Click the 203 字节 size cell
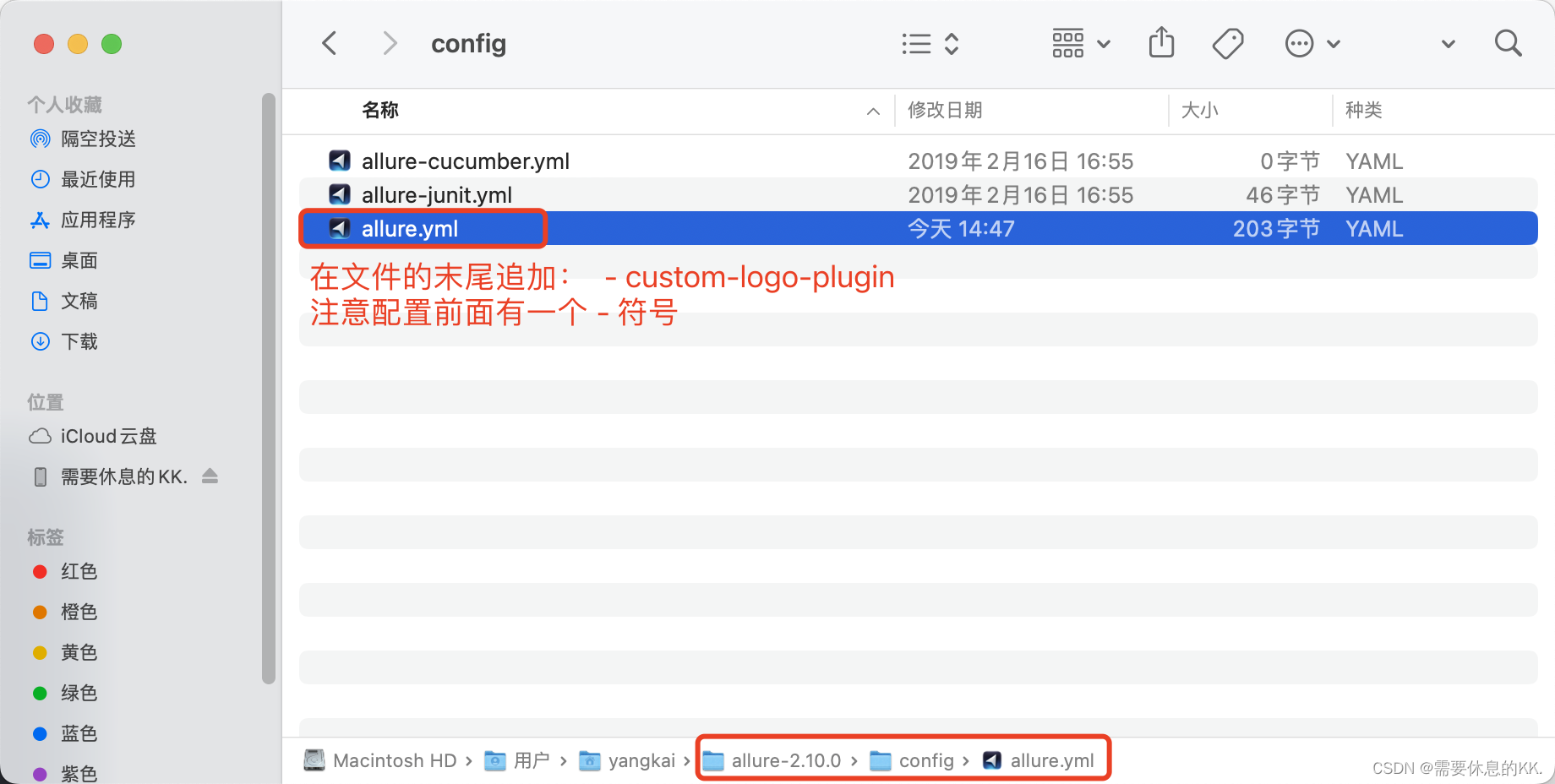The image size is (1555, 784). 1276,229
